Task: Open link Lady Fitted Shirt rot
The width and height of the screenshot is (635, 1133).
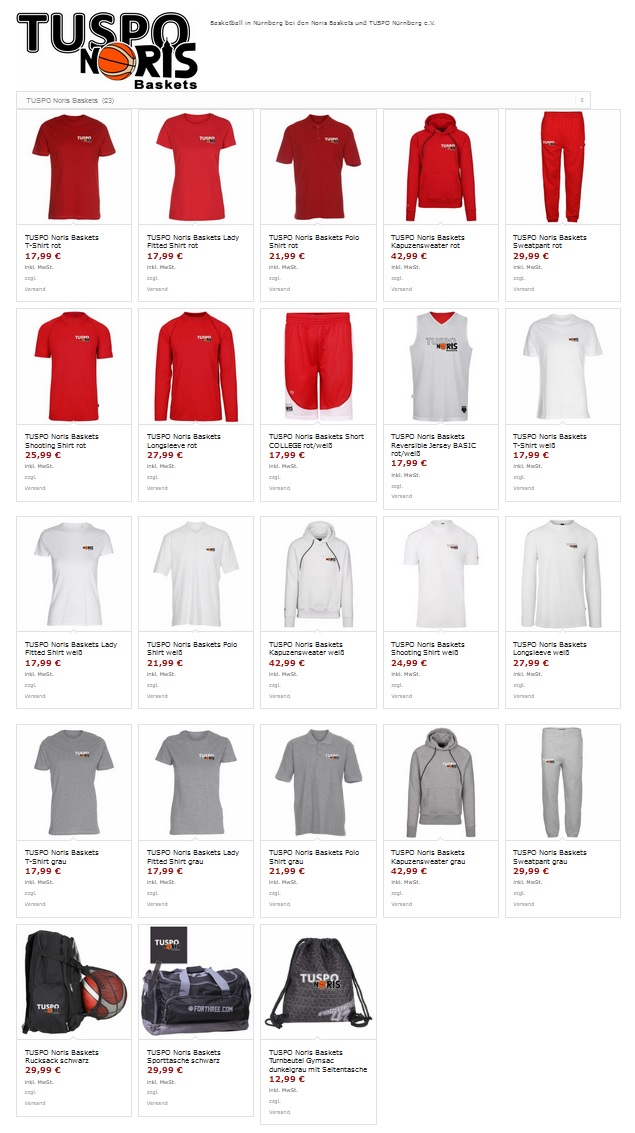Action: [193, 241]
